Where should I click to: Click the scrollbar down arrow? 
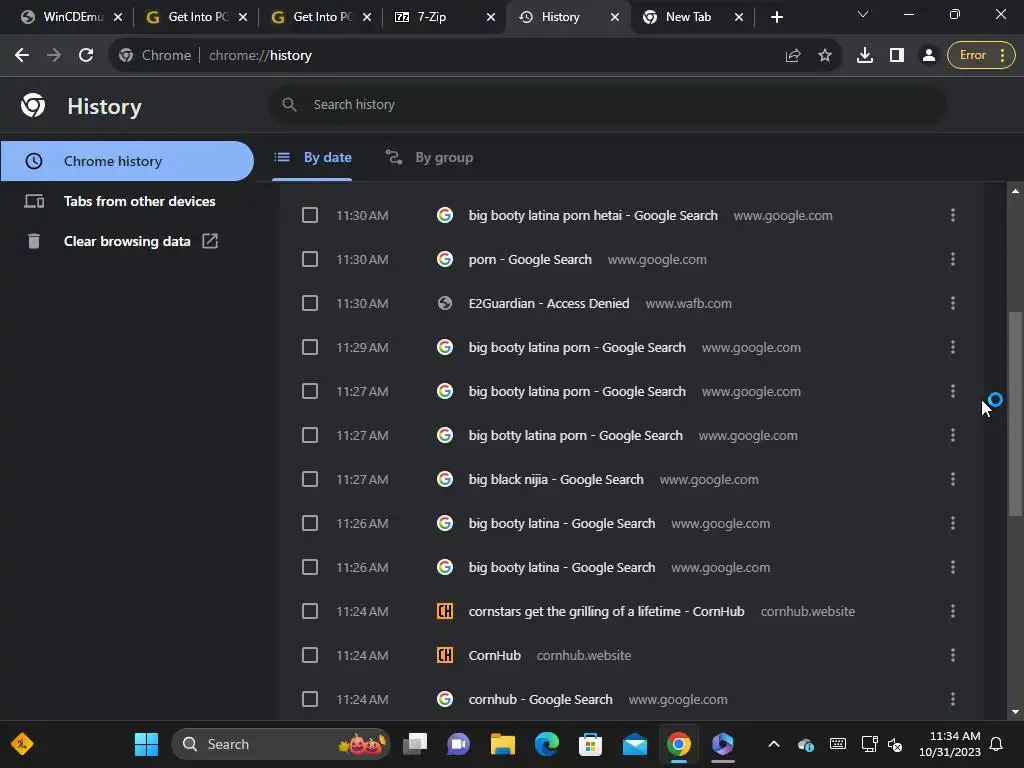tap(1015, 712)
